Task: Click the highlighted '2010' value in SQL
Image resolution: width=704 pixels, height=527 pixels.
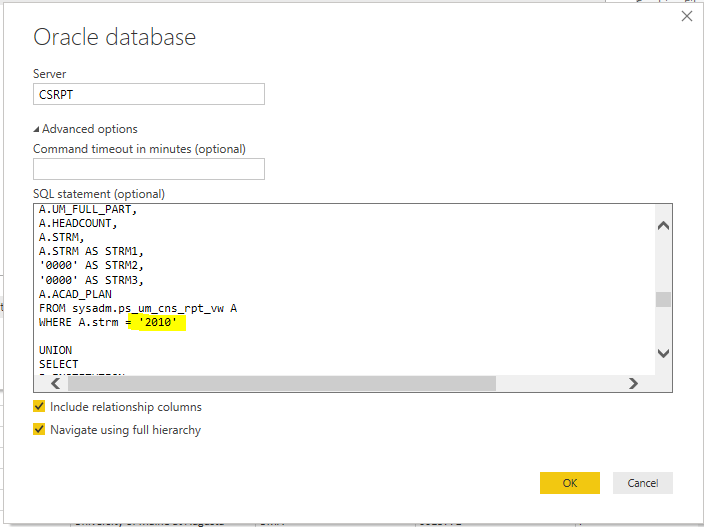Action: point(157,322)
